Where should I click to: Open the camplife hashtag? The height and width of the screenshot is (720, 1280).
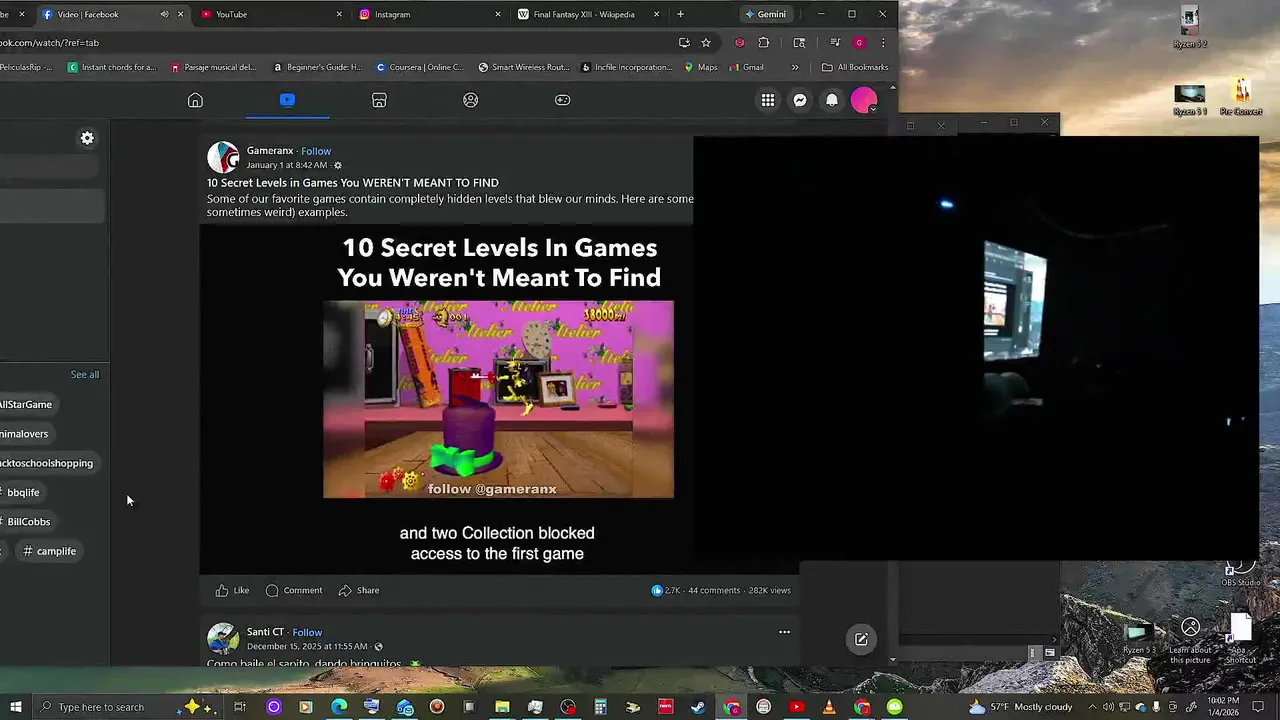tap(50, 551)
